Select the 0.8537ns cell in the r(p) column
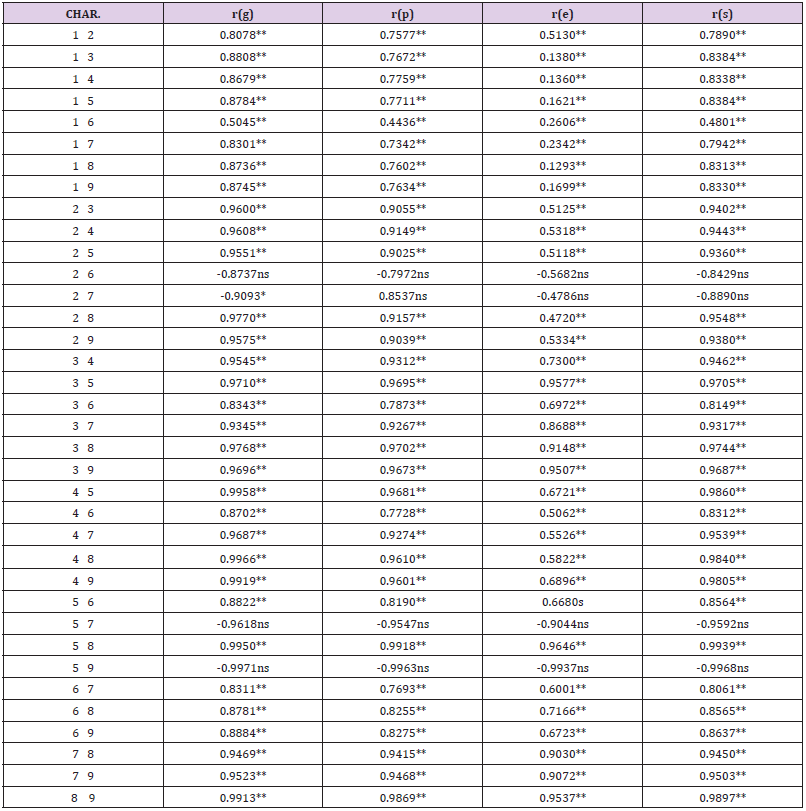Image resolution: width=806 pixels, height=811 pixels. pyautogui.click(x=402, y=296)
